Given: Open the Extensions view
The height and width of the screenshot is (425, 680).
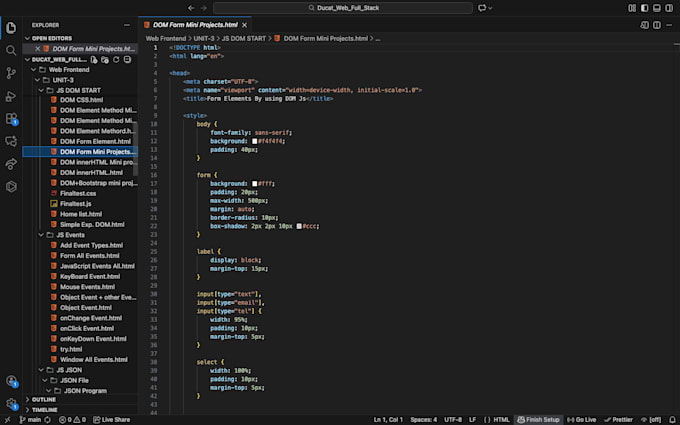Looking at the screenshot, I should [11, 118].
